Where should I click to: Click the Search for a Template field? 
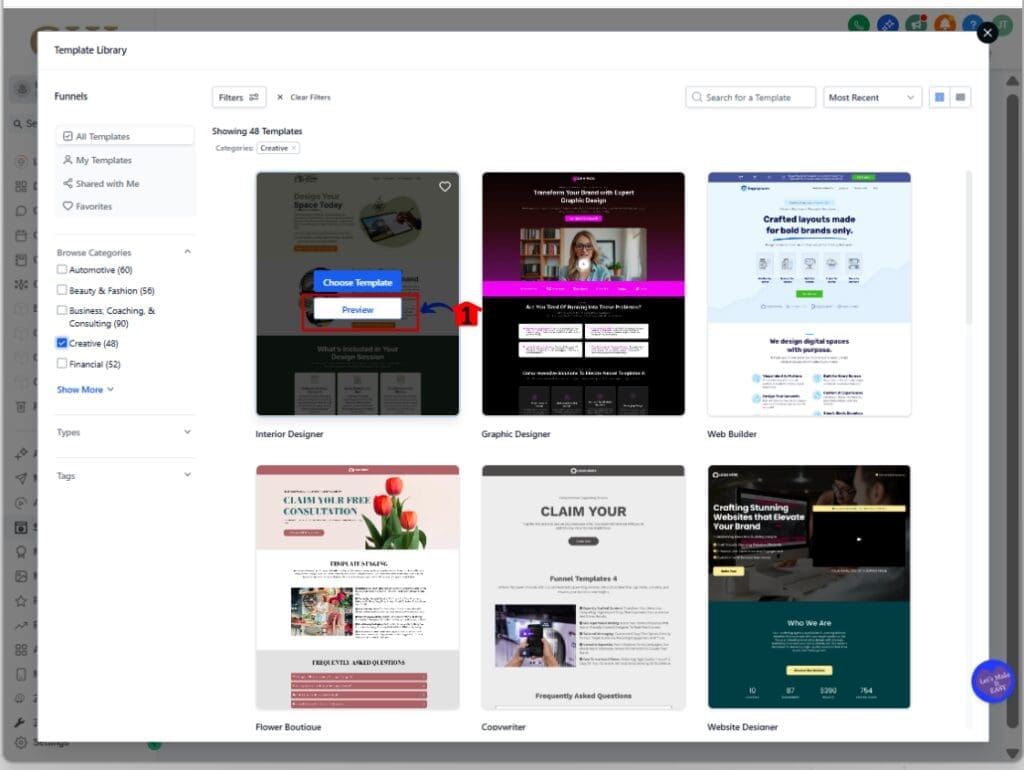coord(749,97)
